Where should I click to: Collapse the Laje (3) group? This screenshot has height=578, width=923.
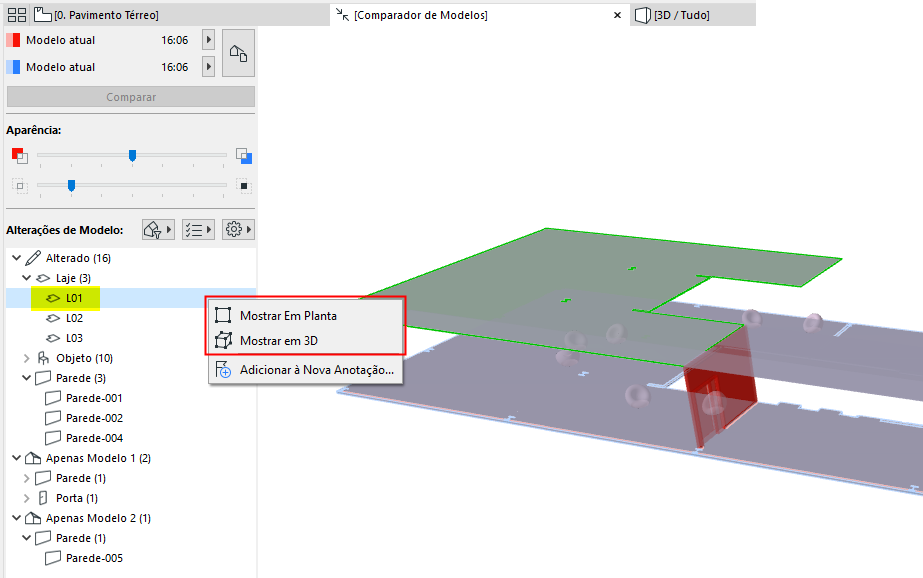26,278
